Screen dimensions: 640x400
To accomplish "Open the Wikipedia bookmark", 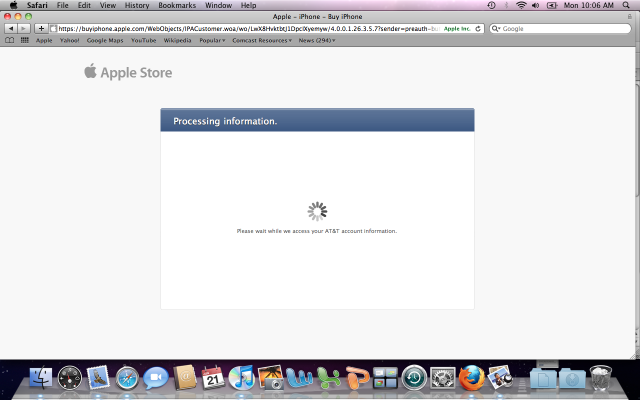I will [177, 40].
